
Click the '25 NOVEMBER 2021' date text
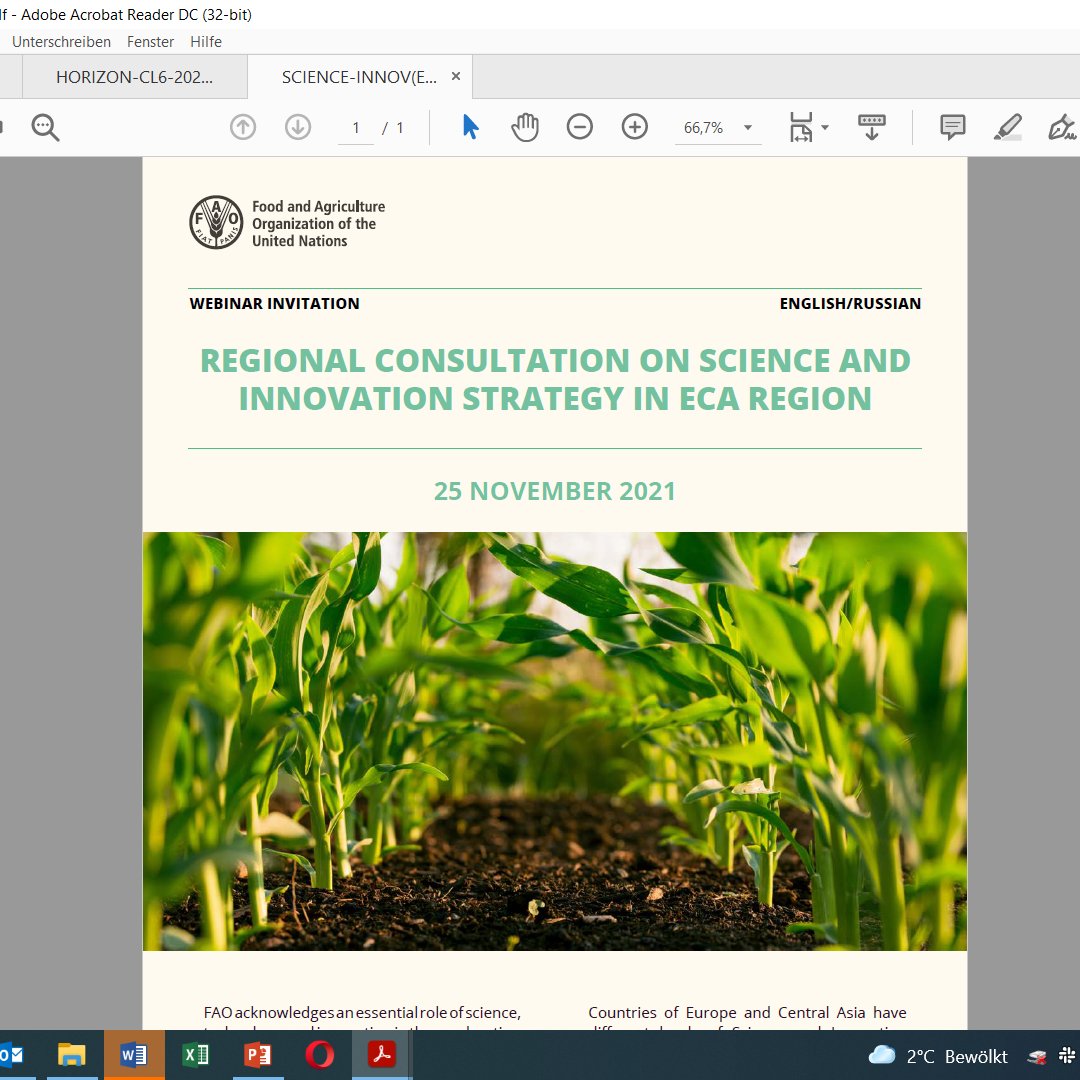pos(554,491)
